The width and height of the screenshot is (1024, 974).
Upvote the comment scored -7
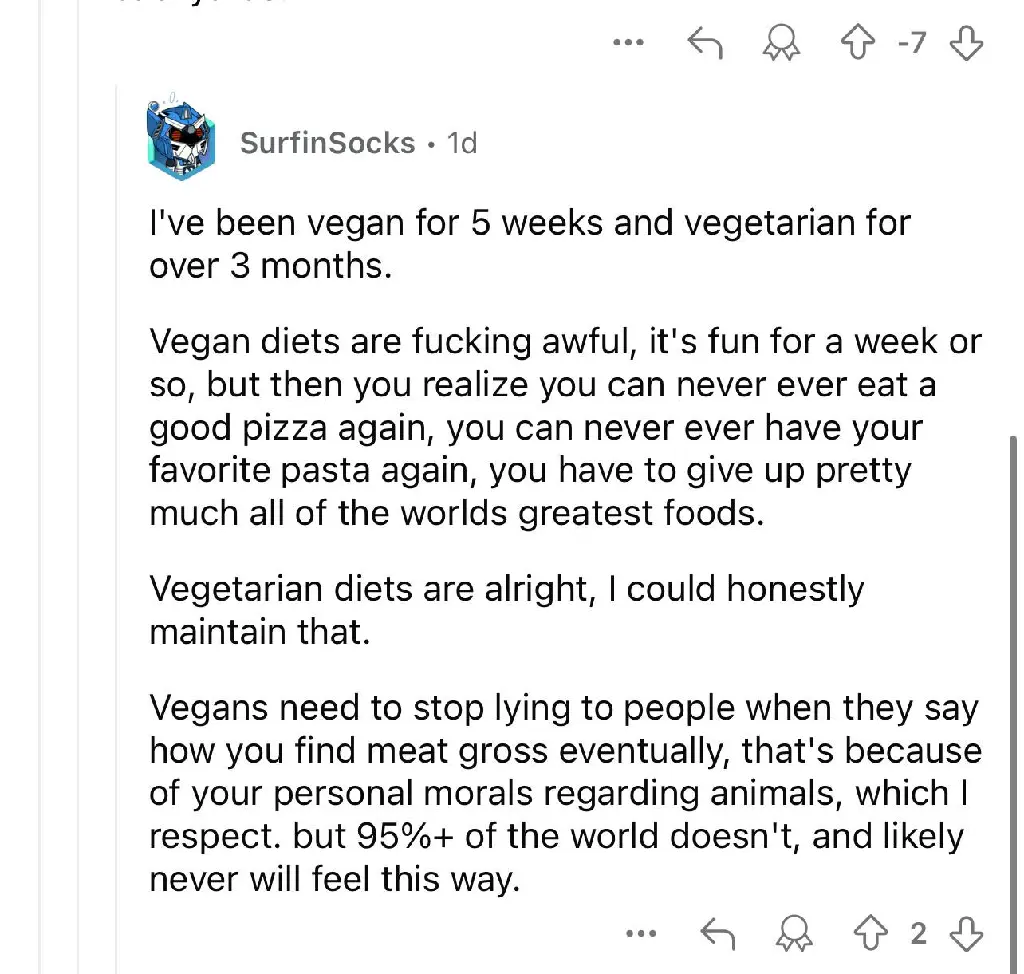(x=857, y=42)
